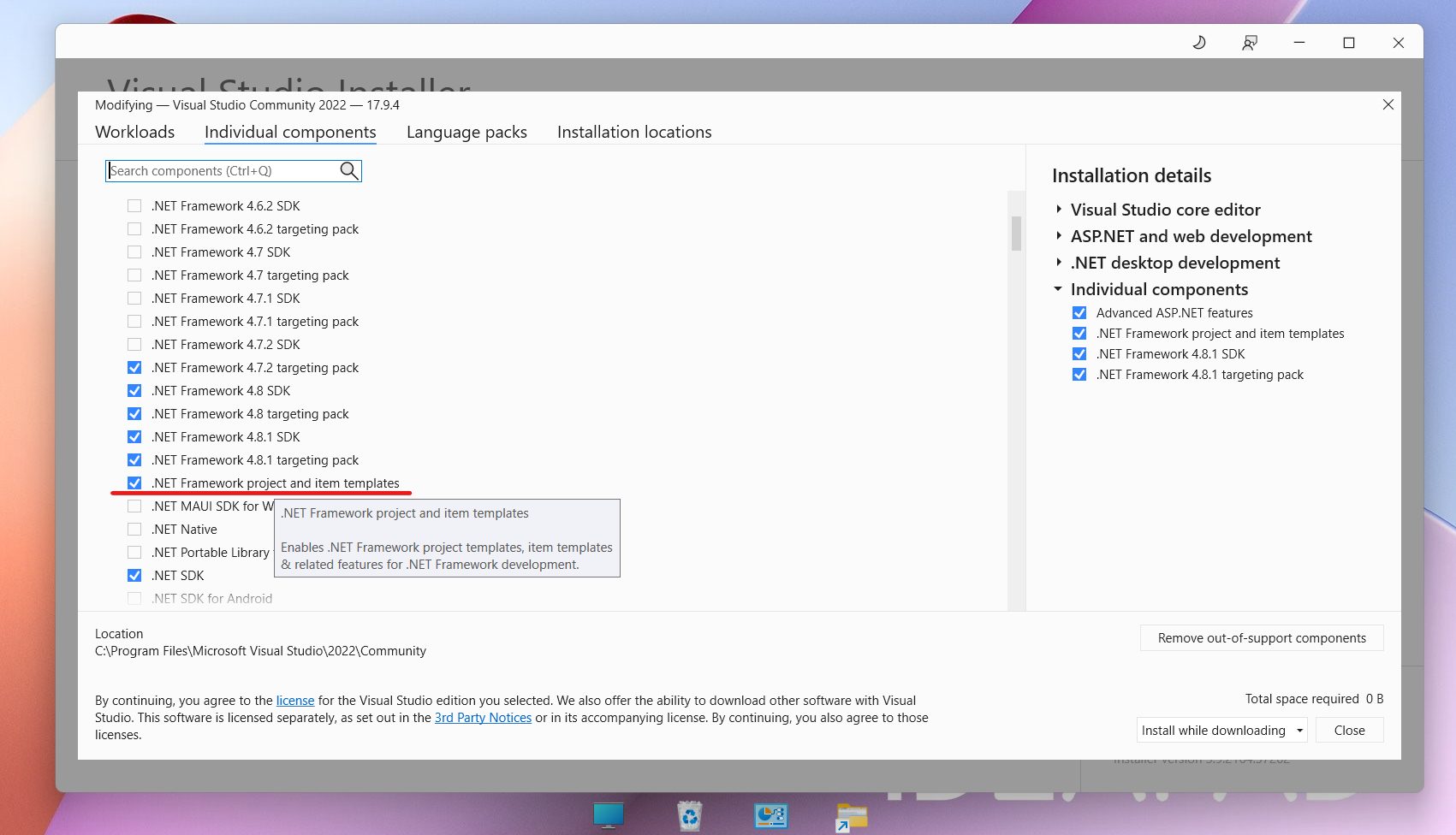The image size is (1456, 835).
Task: Expand .NET desktop development
Action: [1059, 263]
